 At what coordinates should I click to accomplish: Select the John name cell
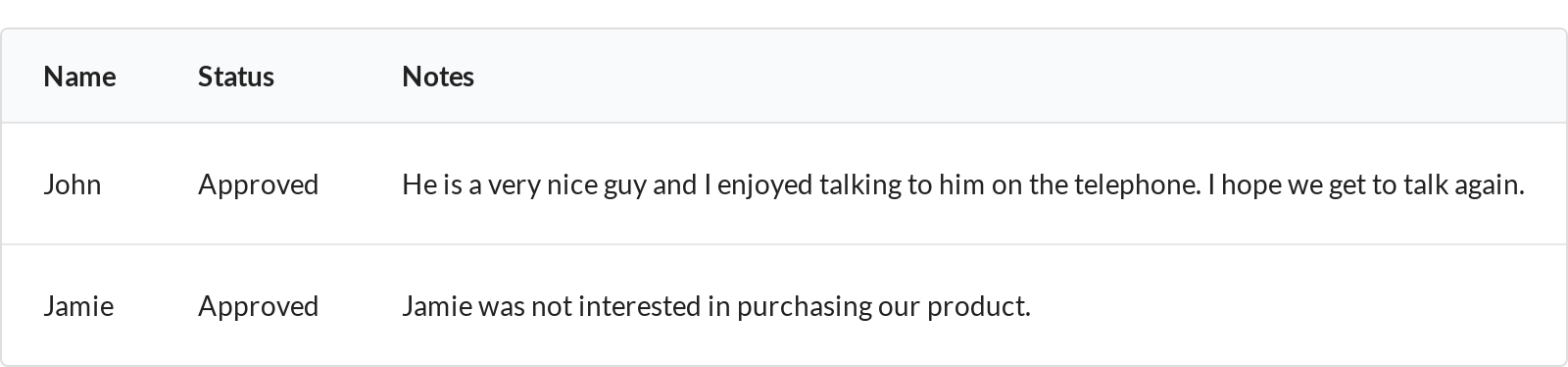click(73, 184)
